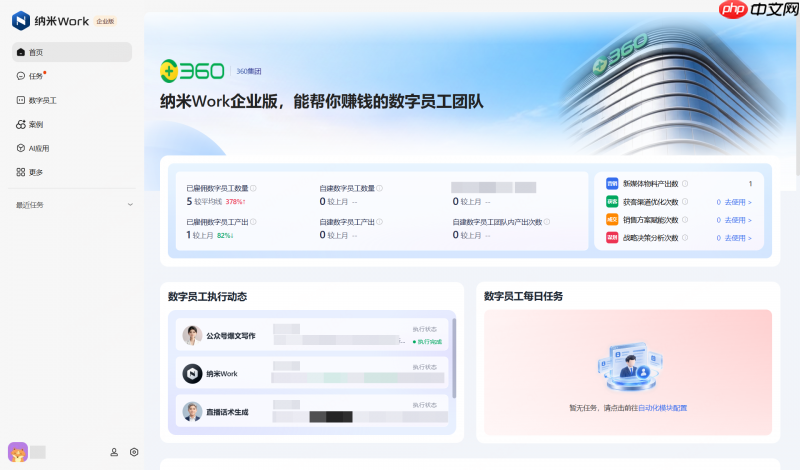
Task: Open the 公众号爆文写作 activity row
Action: 312,335
